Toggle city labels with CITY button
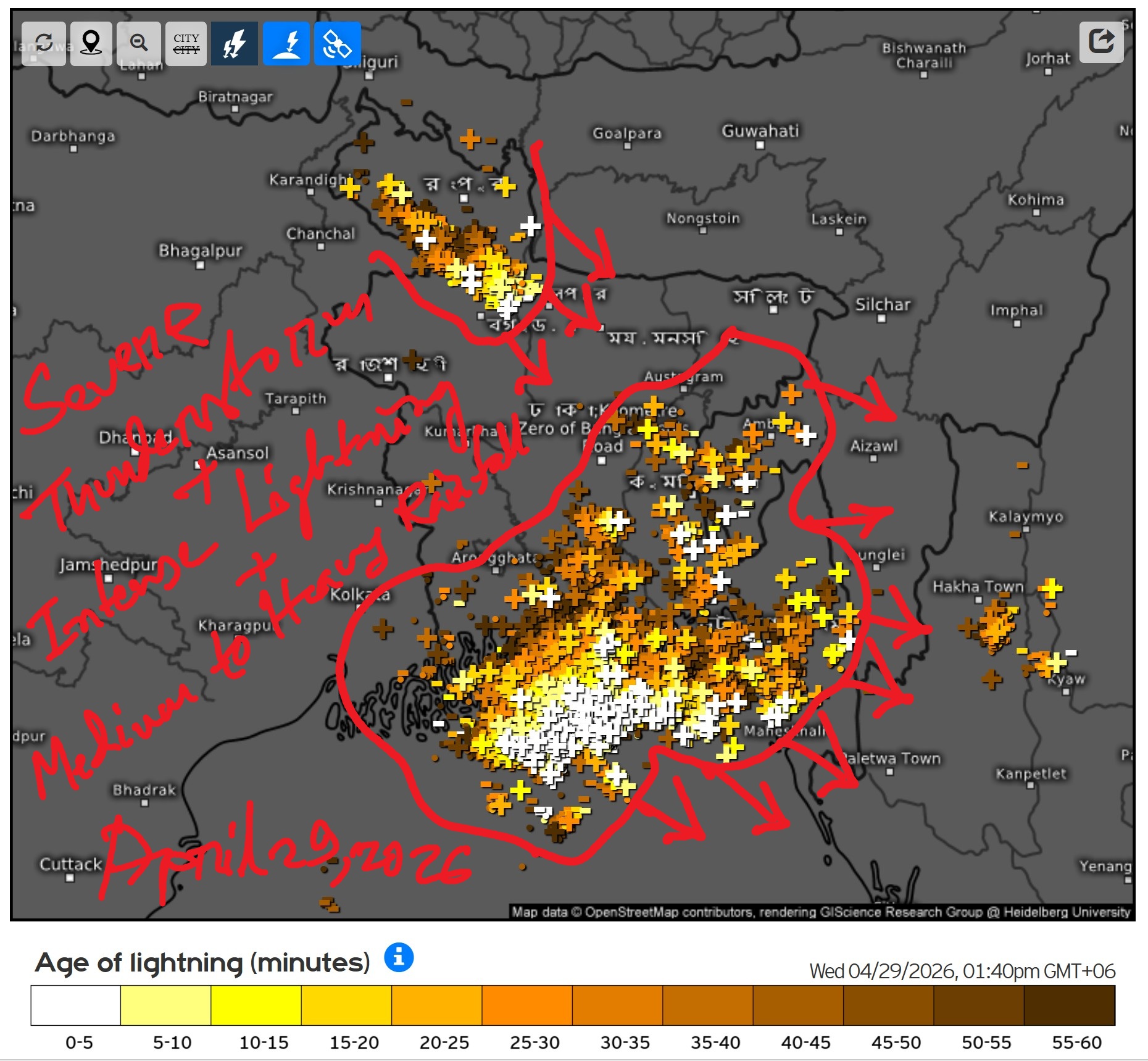This screenshot has width=1148, height=1061. [186, 43]
